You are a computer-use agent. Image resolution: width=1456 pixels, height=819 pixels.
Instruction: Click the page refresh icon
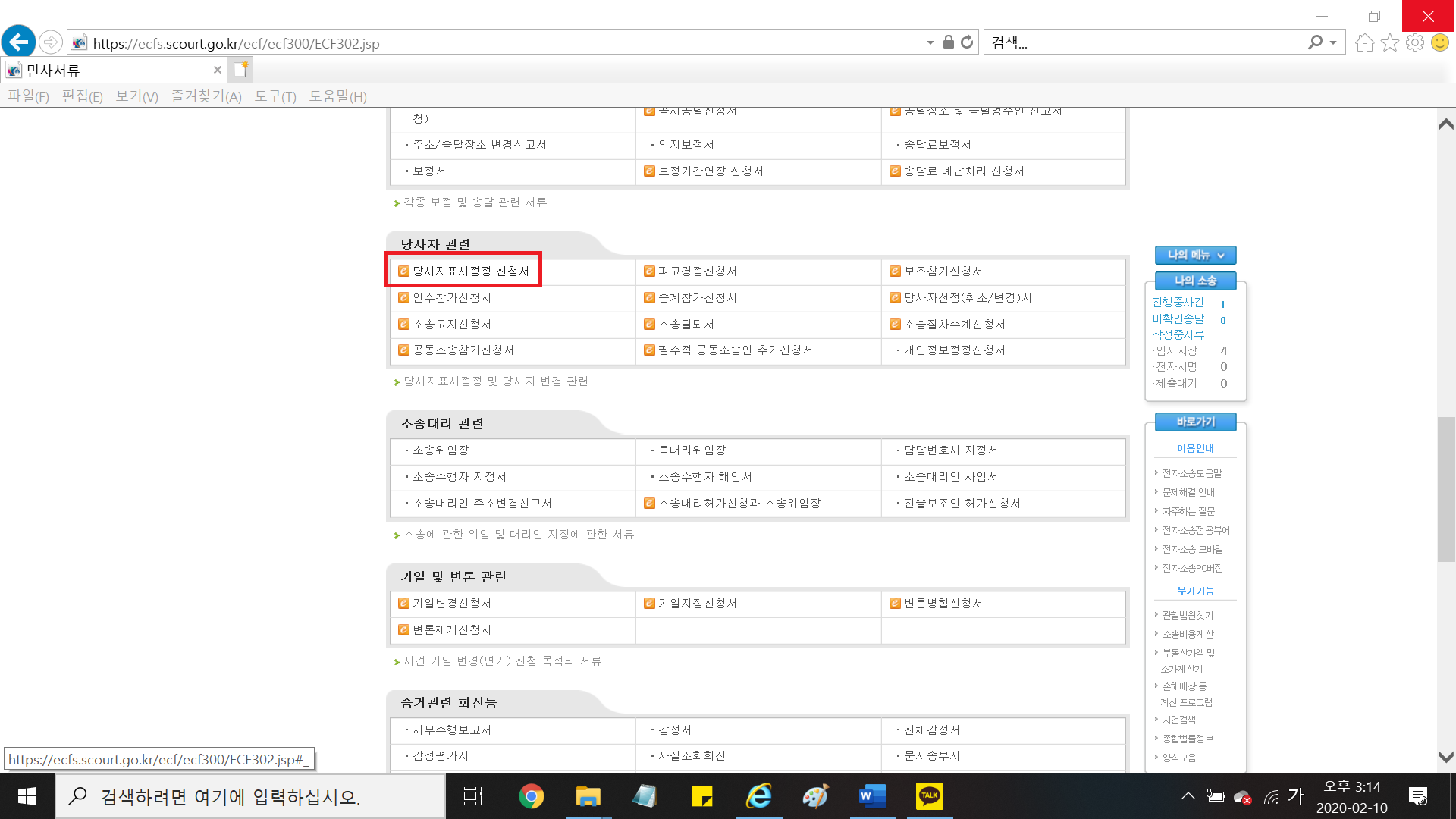point(967,42)
